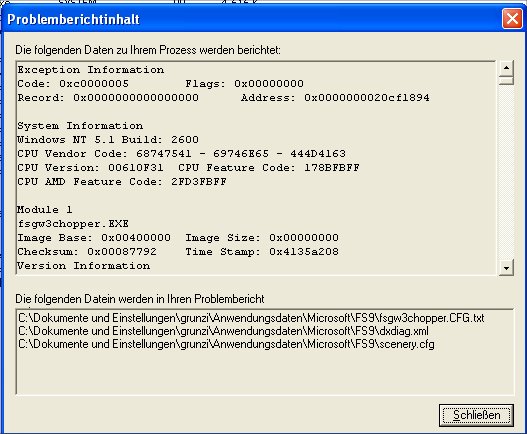Image resolution: width=527 pixels, height=434 pixels.
Task: Click the 'fsgw3chopper.EXE' module name
Action: pyautogui.click(x=73, y=224)
